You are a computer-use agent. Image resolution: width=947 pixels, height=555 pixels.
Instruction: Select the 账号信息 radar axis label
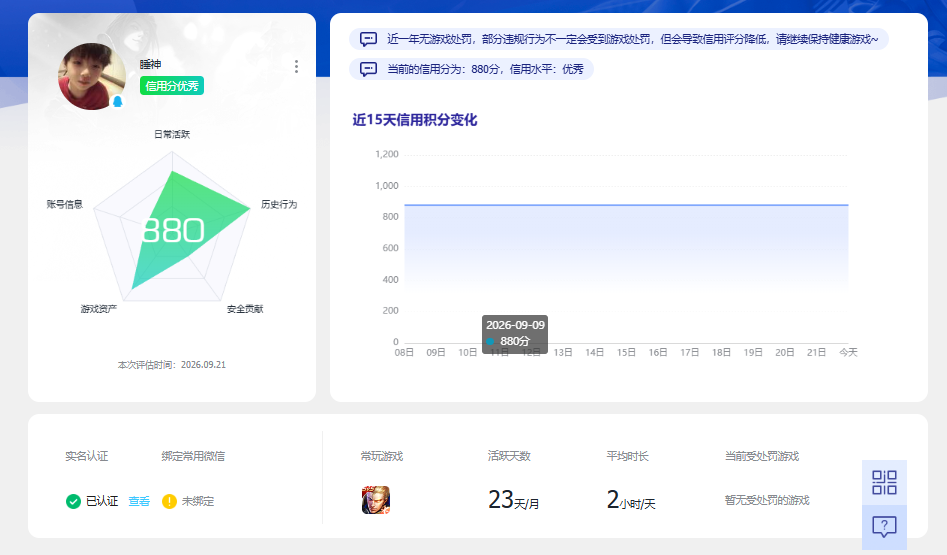tap(65, 204)
